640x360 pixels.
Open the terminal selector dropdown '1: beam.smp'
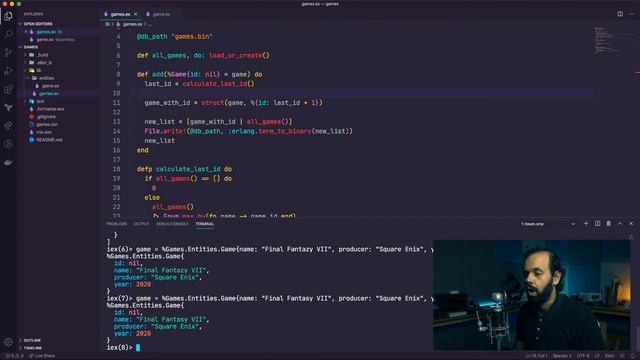point(548,224)
